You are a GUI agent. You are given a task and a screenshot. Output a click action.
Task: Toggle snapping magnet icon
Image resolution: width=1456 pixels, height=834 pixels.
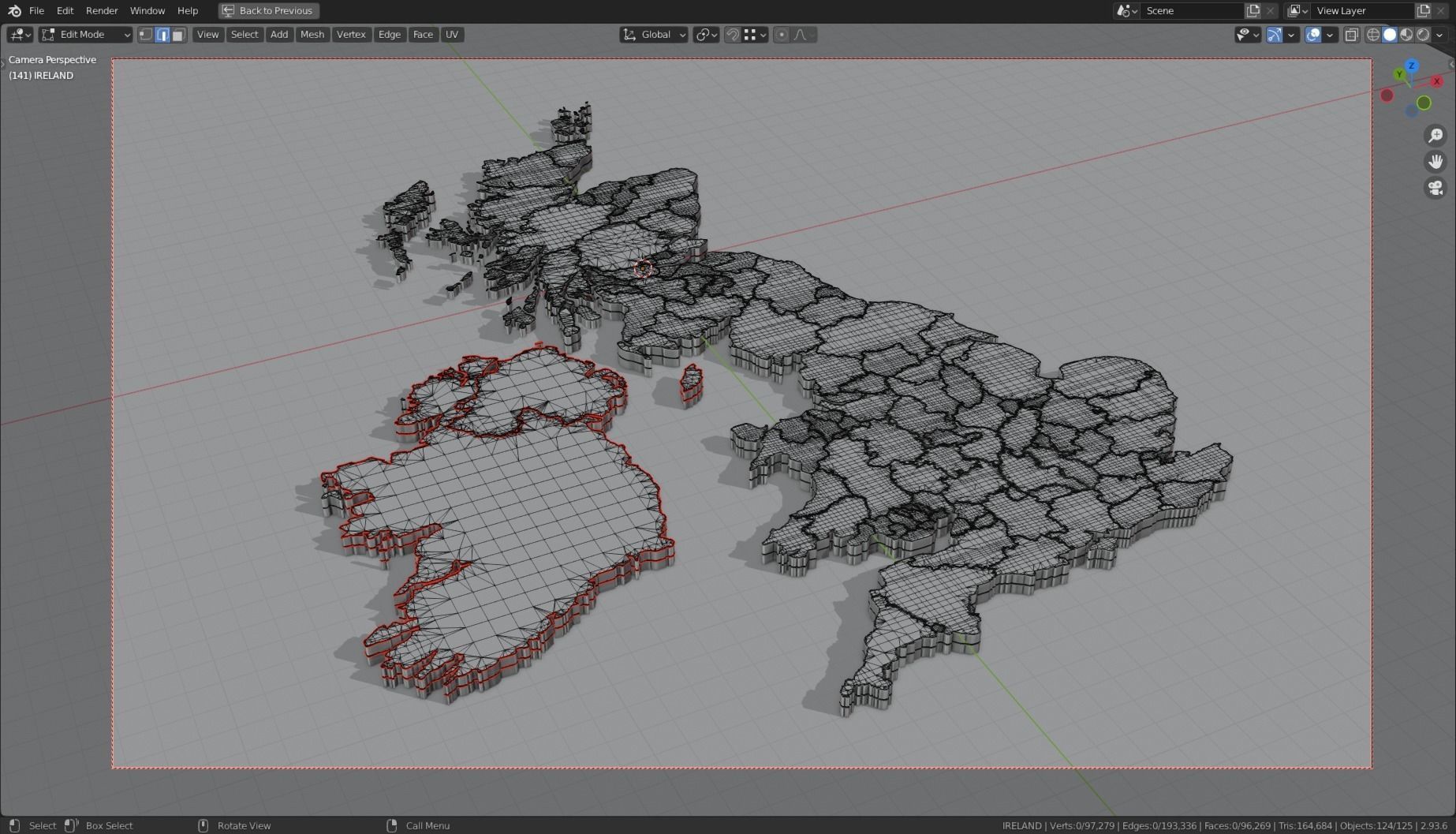pyautogui.click(x=733, y=34)
